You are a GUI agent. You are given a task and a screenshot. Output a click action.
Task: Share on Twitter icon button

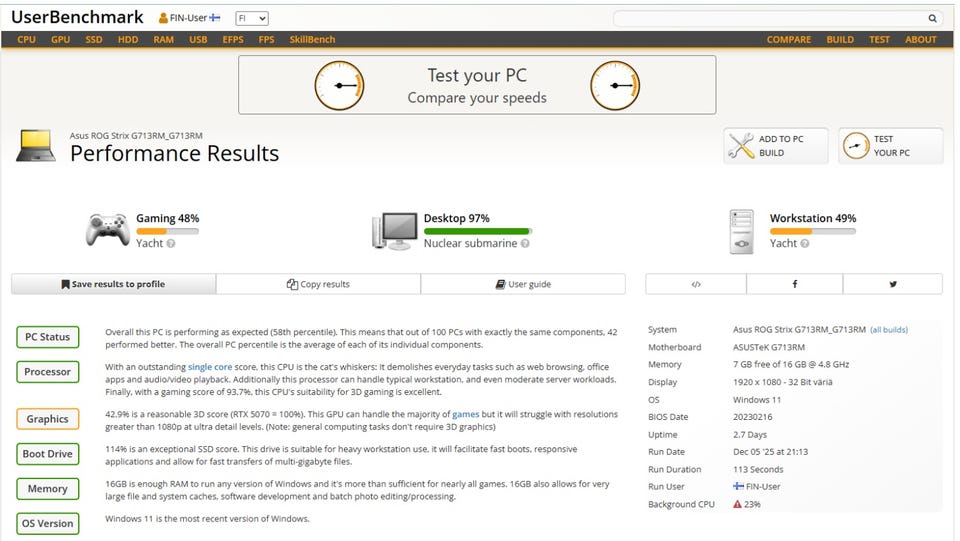pos(893,284)
